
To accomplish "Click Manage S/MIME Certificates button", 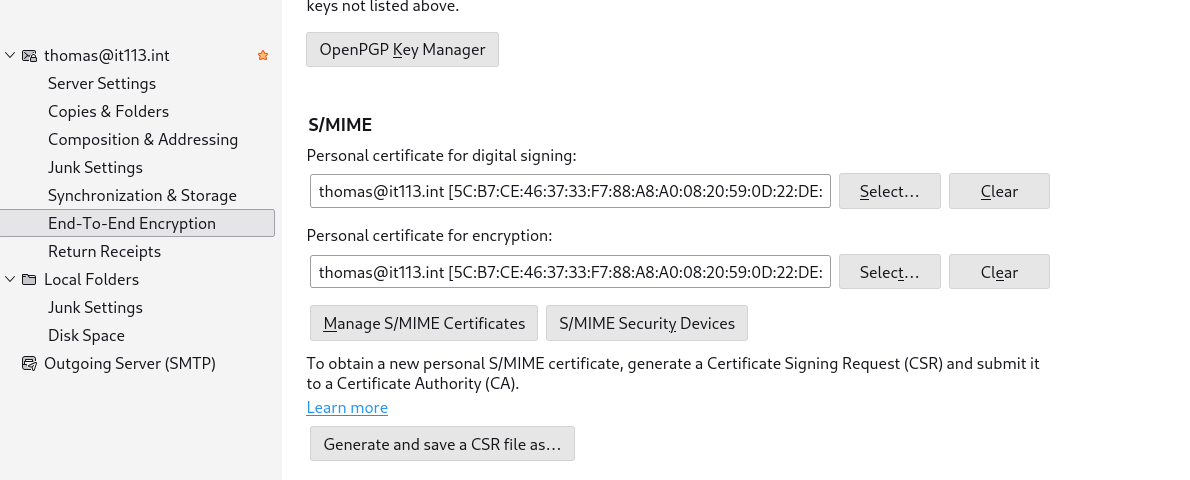I will click(x=424, y=323).
